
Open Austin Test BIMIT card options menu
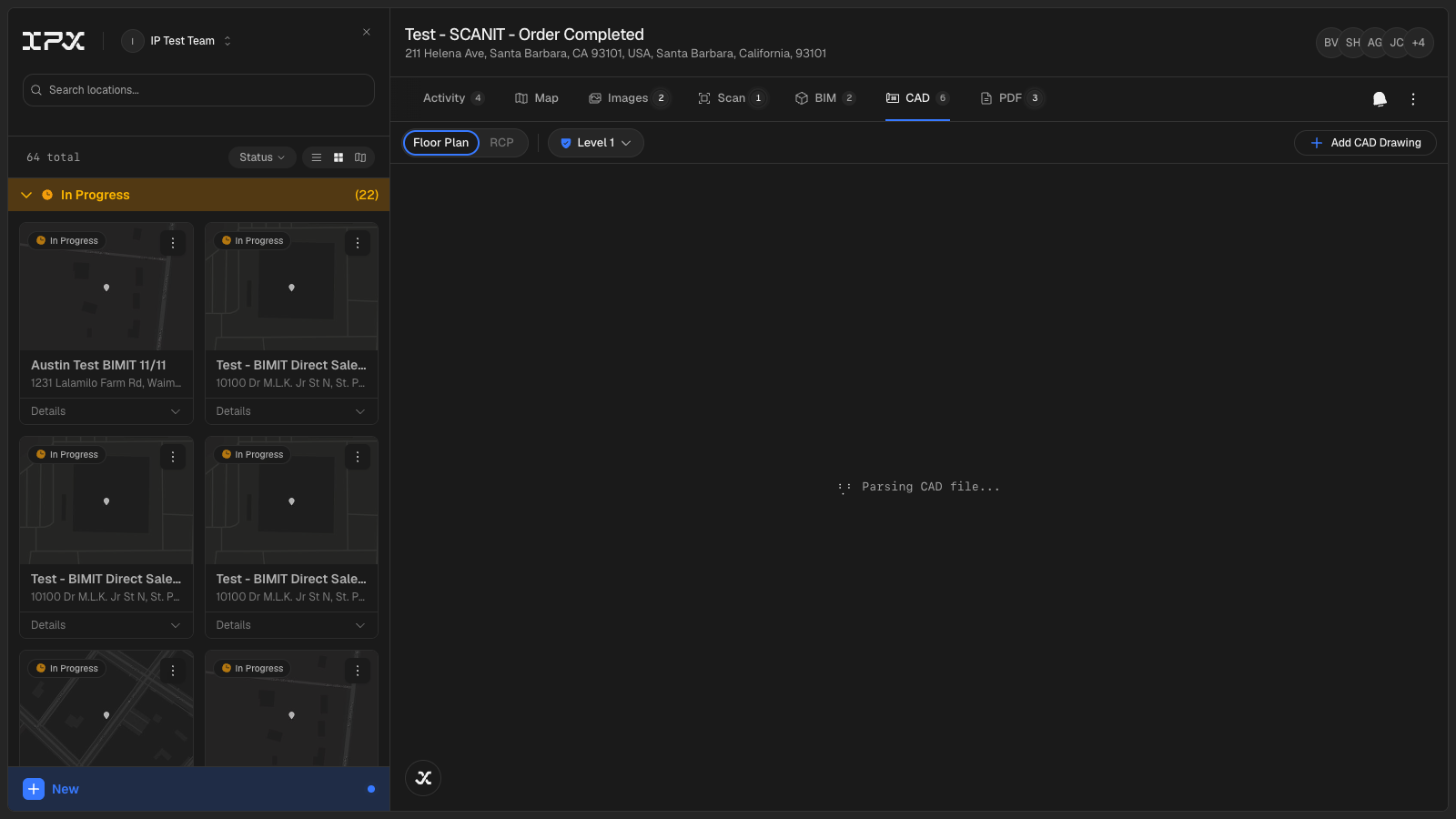(173, 243)
